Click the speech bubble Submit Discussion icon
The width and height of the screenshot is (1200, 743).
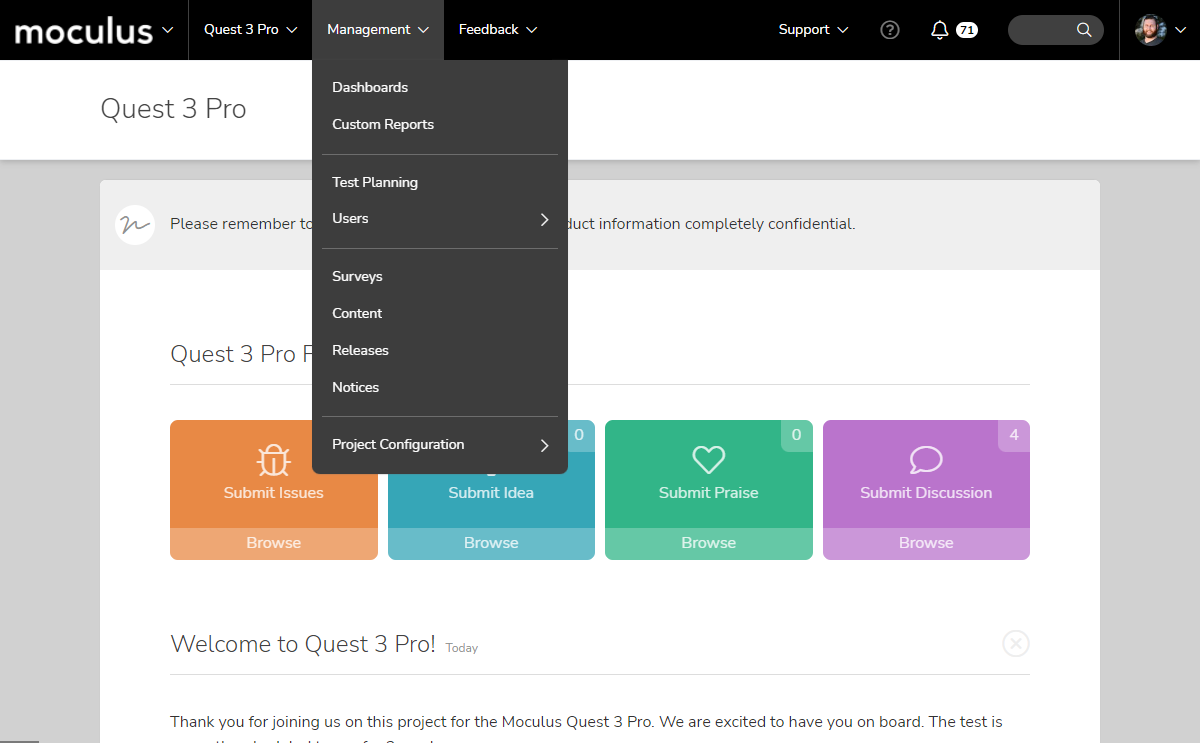click(x=926, y=460)
